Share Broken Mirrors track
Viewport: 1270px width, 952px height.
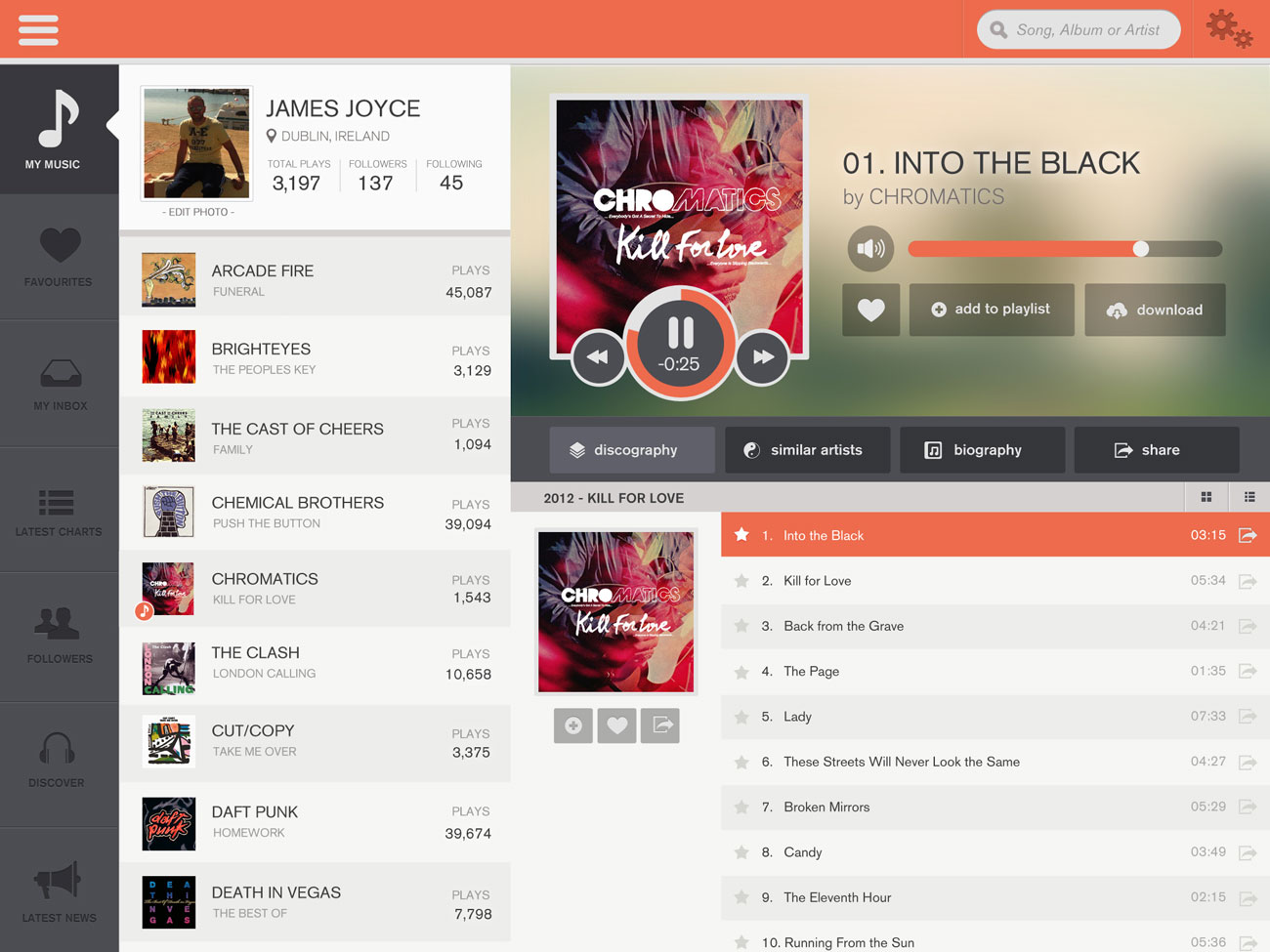pos(1248,807)
